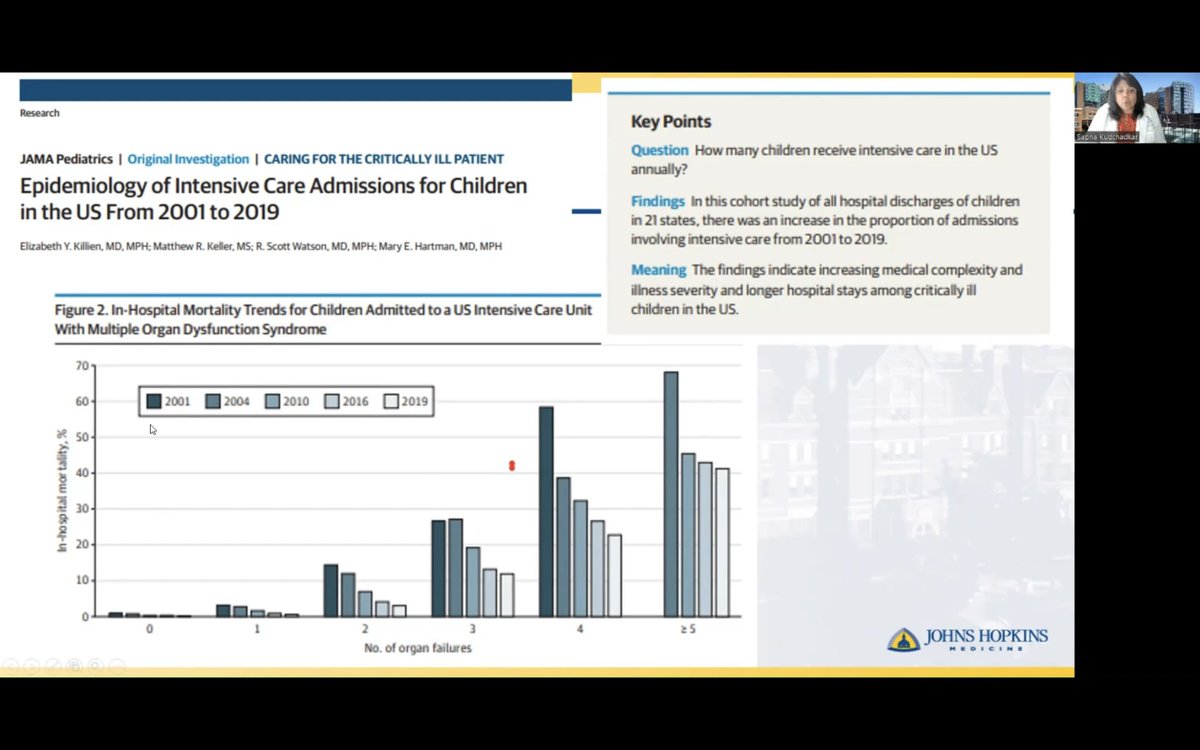Activate the slideshow zoom magnifier control
Screen dimensions: 1200x750
(96, 666)
